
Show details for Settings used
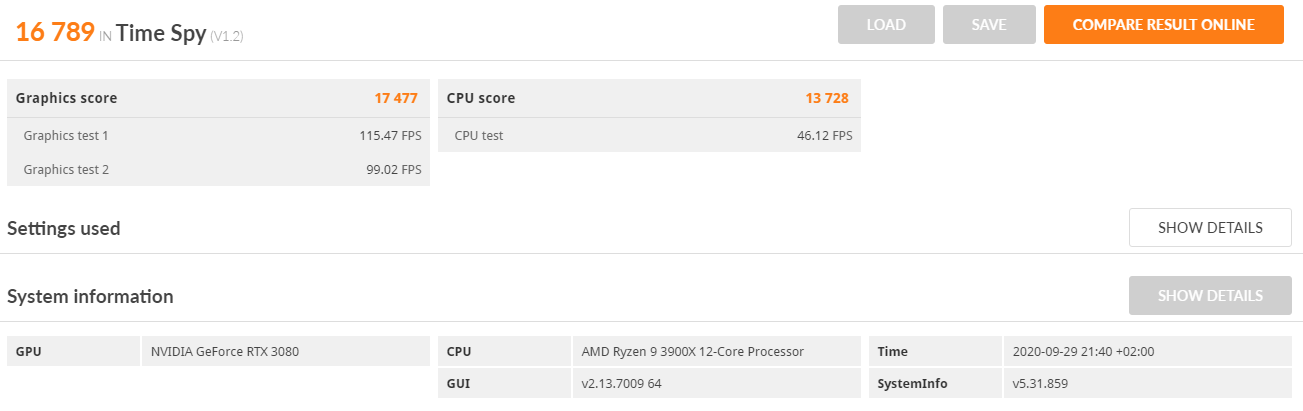pos(1210,228)
